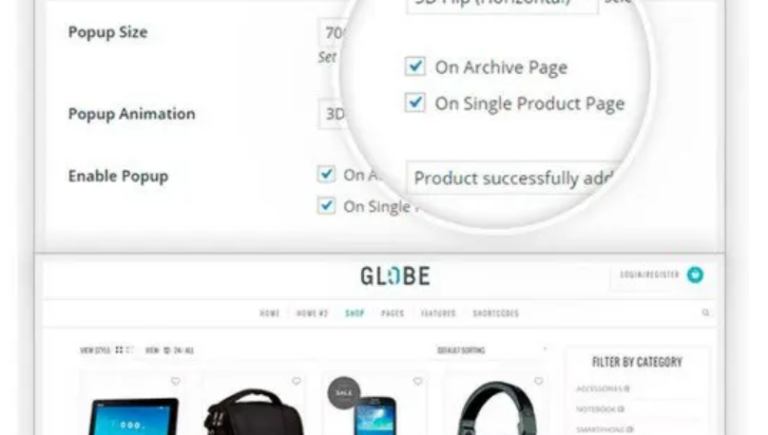Go to the Shortcodes menu item
768x435 pixels.
click(x=496, y=313)
